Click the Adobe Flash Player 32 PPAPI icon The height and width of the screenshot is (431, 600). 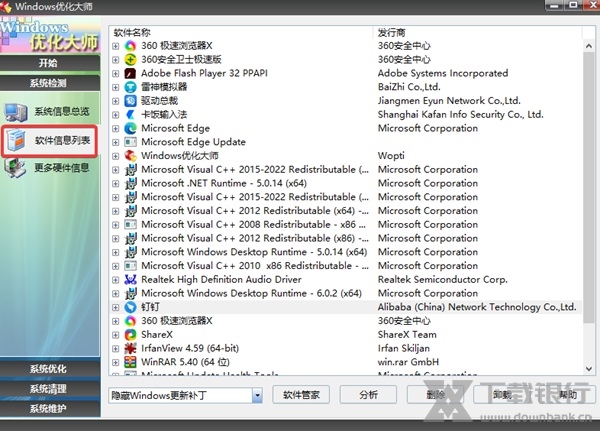[130, 73]
